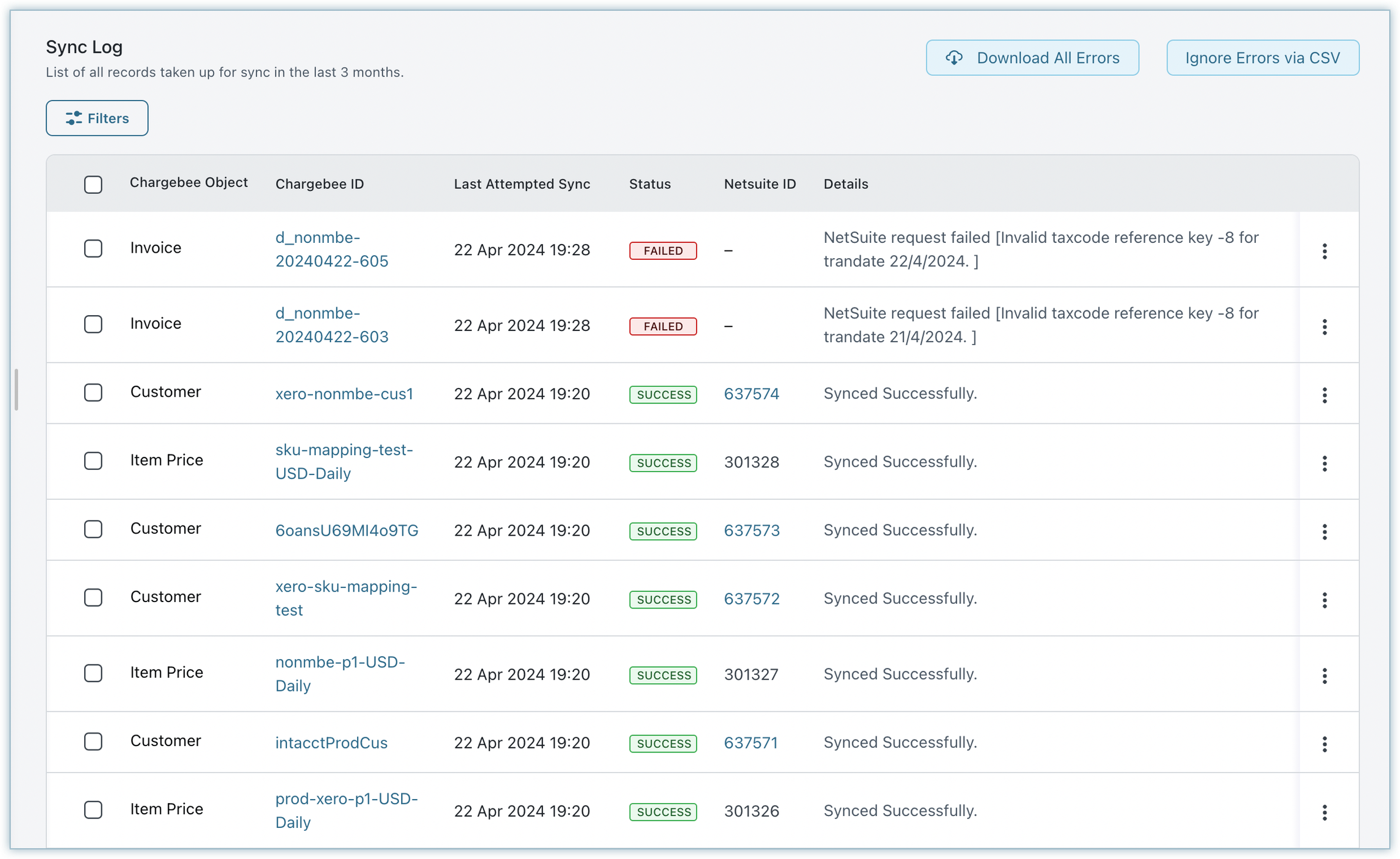Click Ignore Errors via CSV button
The image size is (1400, 859).
pyautogui.click(x=1262, y=58)
